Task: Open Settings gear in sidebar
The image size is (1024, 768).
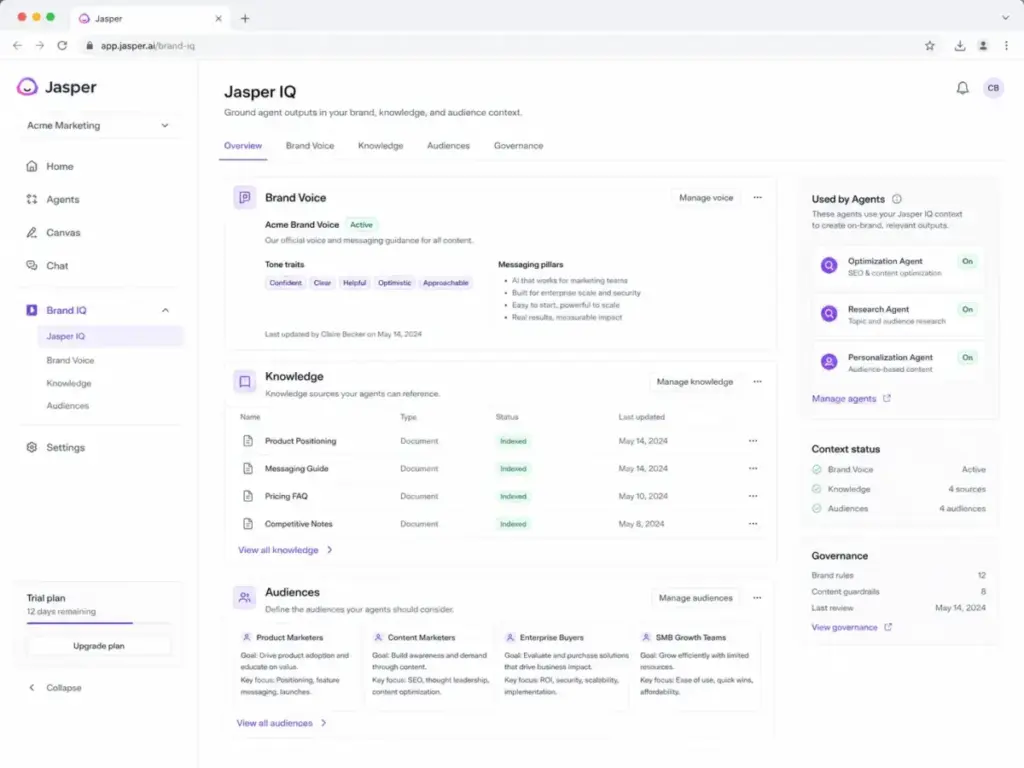Action: (31, 447)
